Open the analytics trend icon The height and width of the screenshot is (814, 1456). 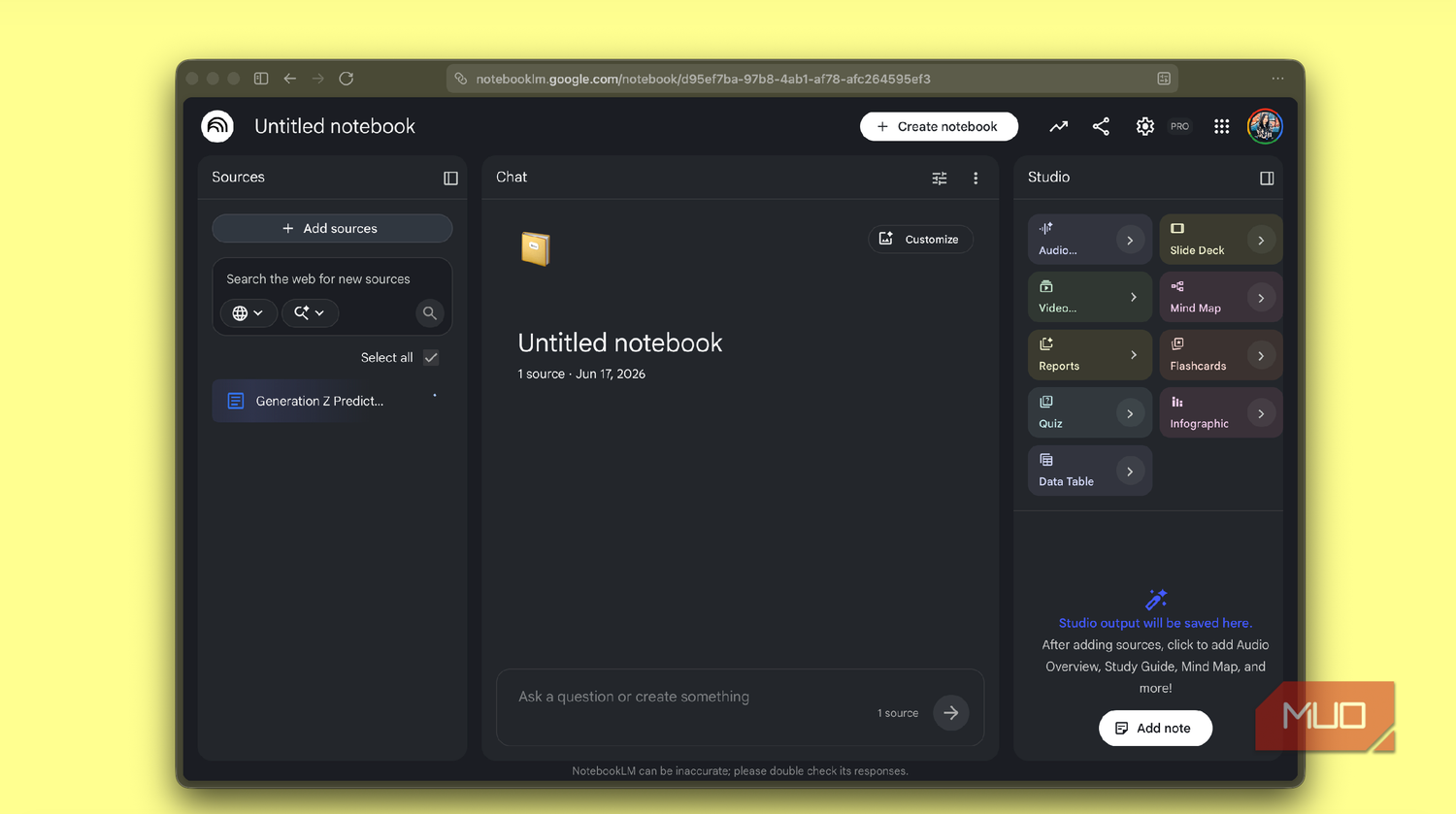[x=1058, y=126]
